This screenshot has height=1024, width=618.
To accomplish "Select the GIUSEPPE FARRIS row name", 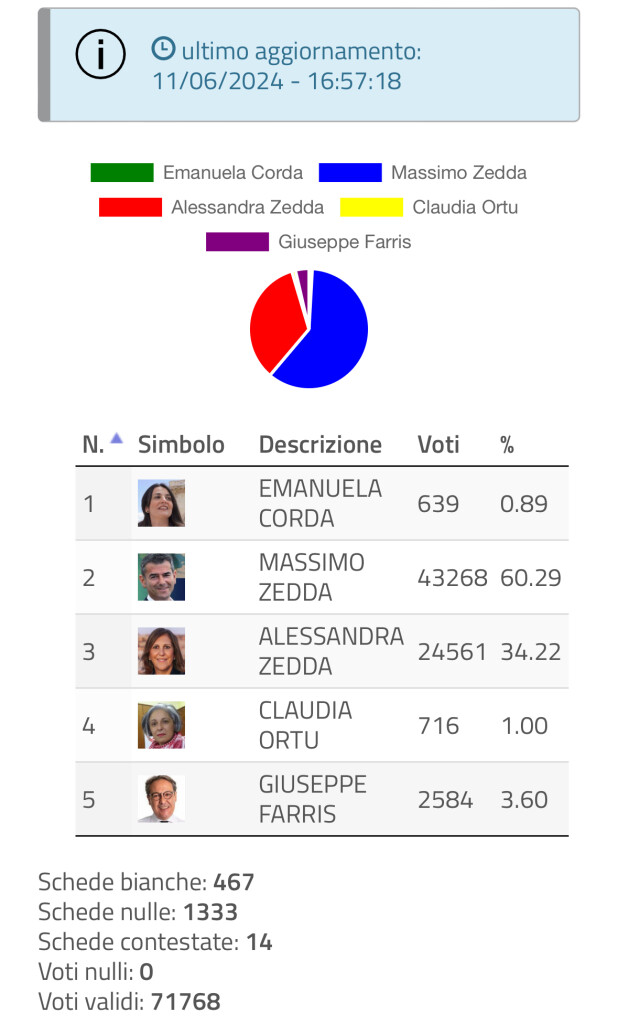I will point(312,799).
